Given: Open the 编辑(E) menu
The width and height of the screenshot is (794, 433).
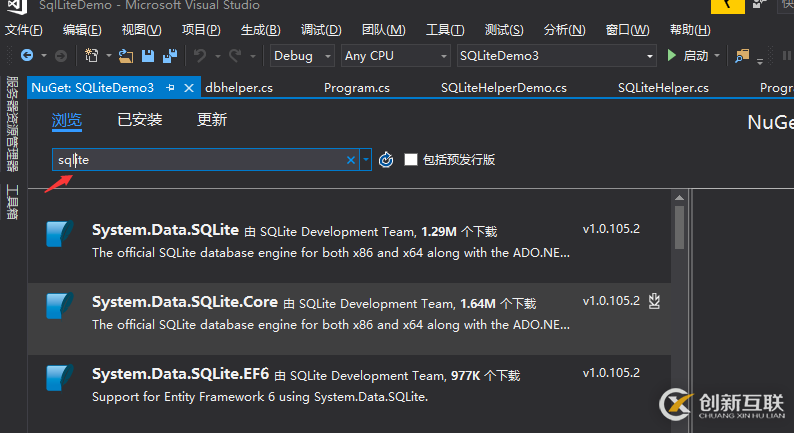Looking at the screenshot, I should [82, 30].
